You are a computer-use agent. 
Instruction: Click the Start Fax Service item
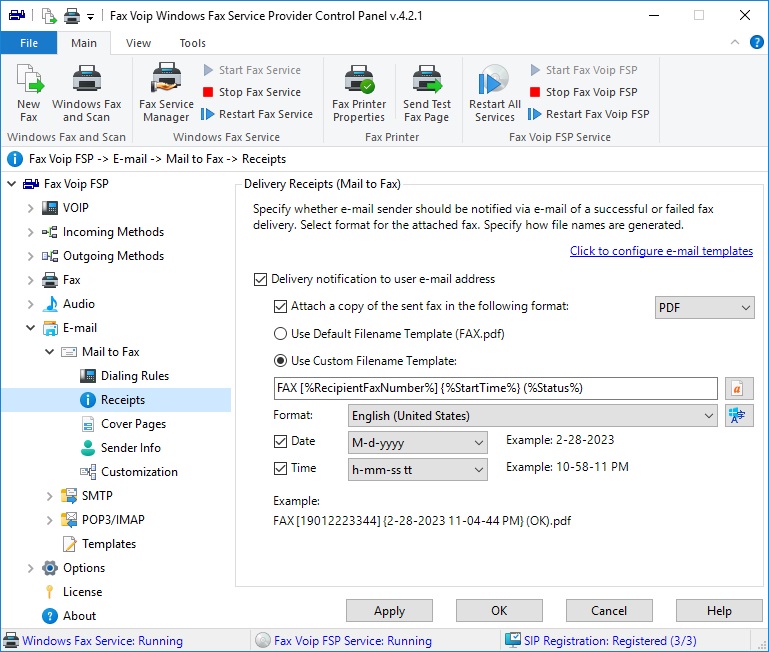(x=252, y=70)
